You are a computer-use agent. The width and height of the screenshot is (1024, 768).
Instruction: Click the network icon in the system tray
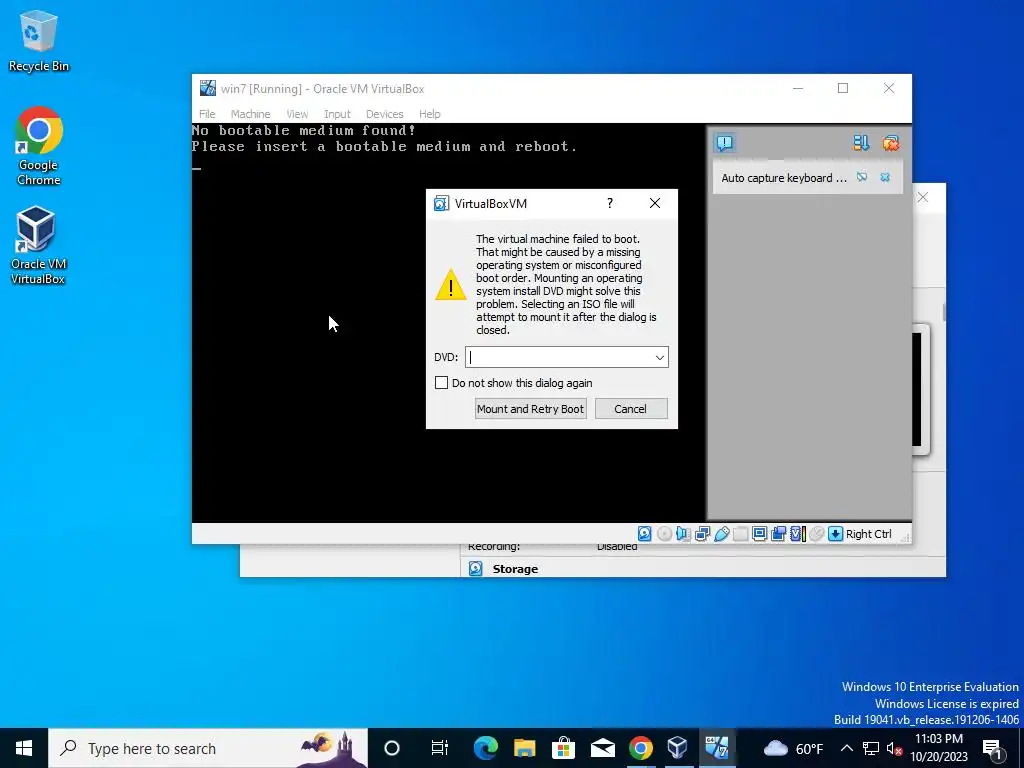871,748
